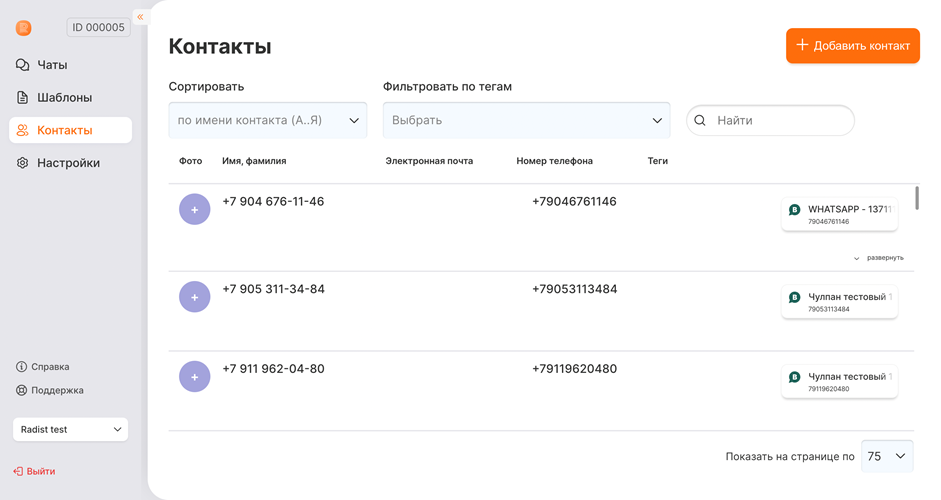Click the Настройки gear icon
Image resolution: width=941 pixels, height=500 pixels.
(x=22, y=163)
